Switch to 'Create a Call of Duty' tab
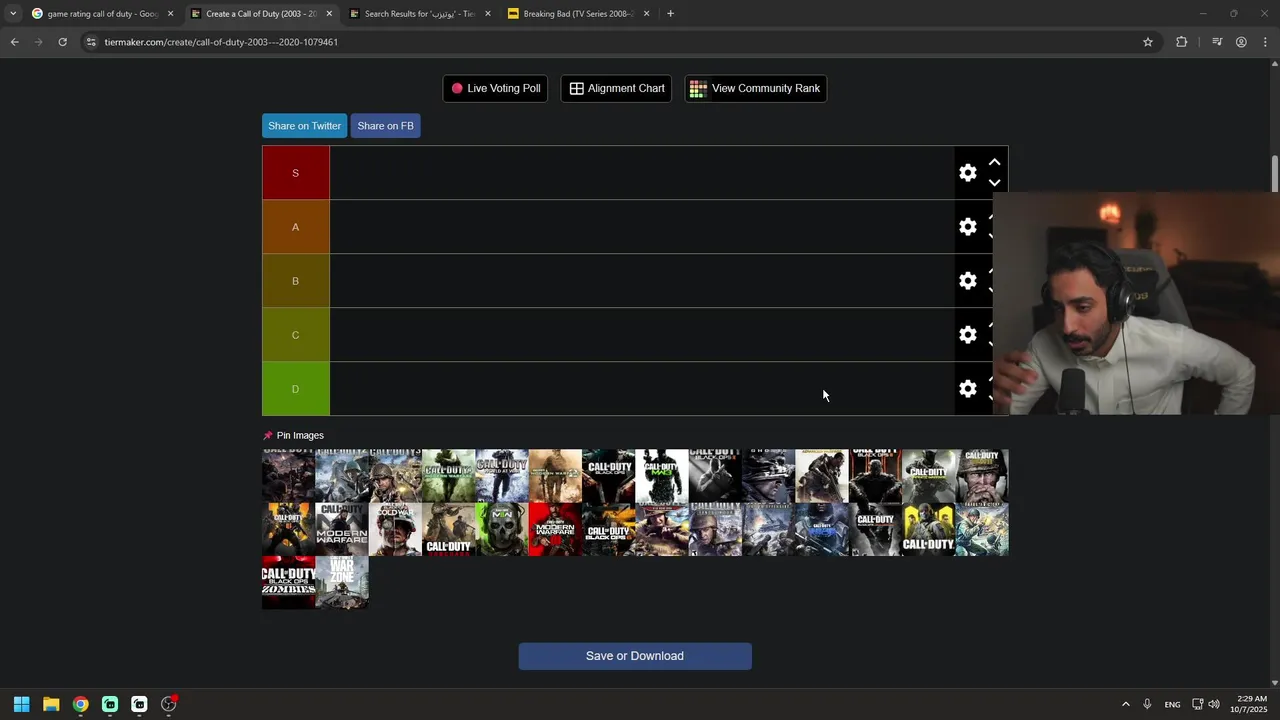 (261, 14)
